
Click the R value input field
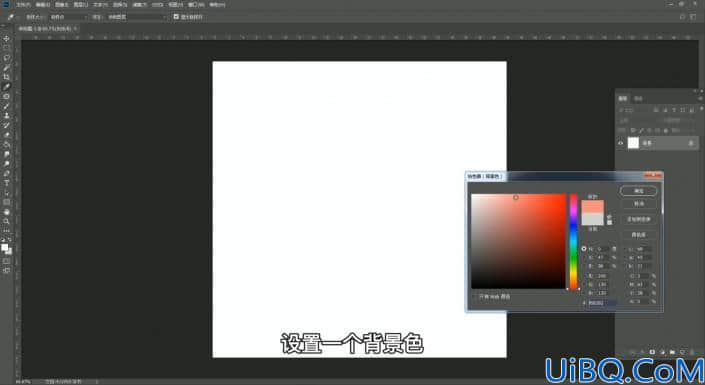602,276
